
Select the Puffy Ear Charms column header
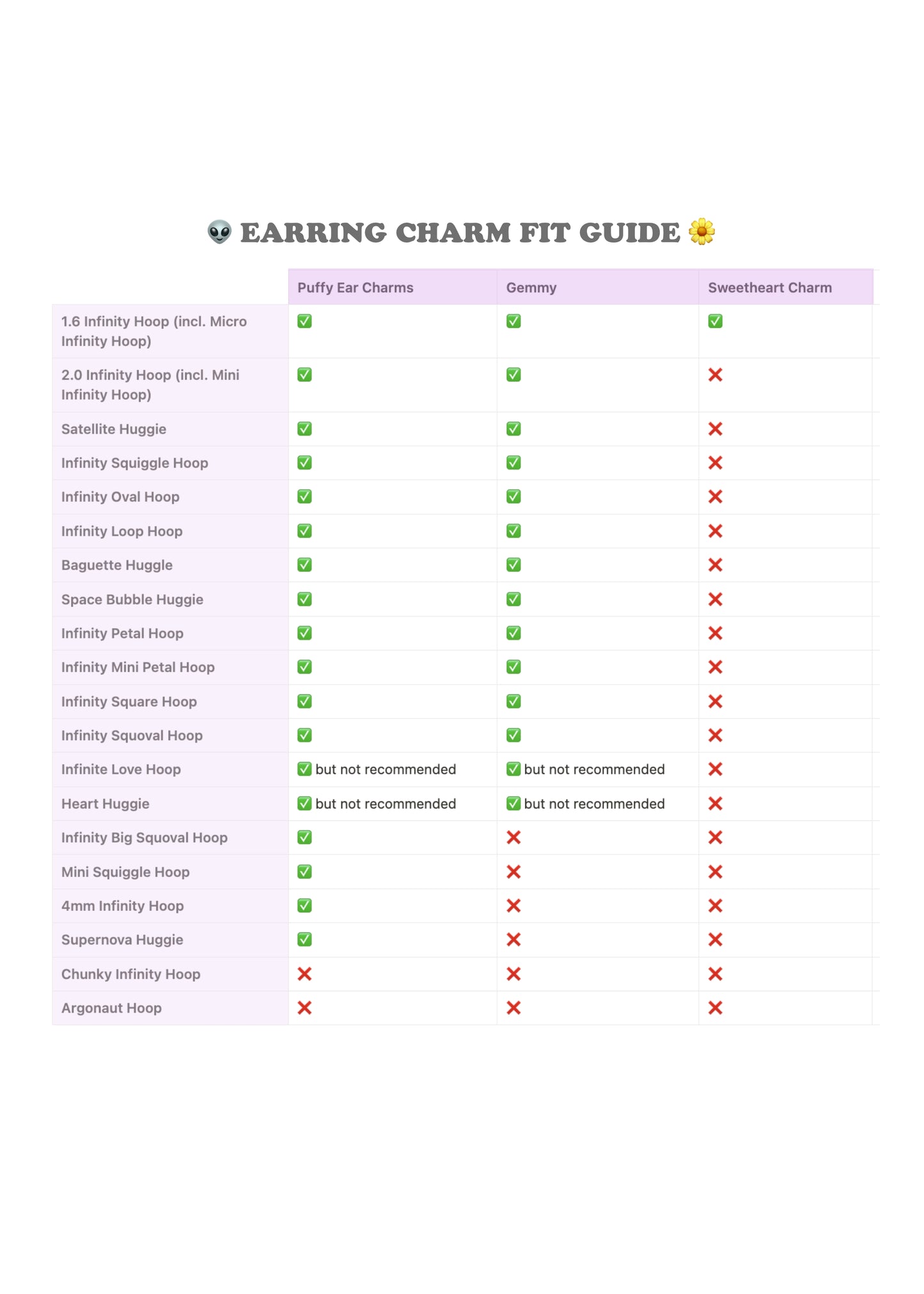pos(356,288)
